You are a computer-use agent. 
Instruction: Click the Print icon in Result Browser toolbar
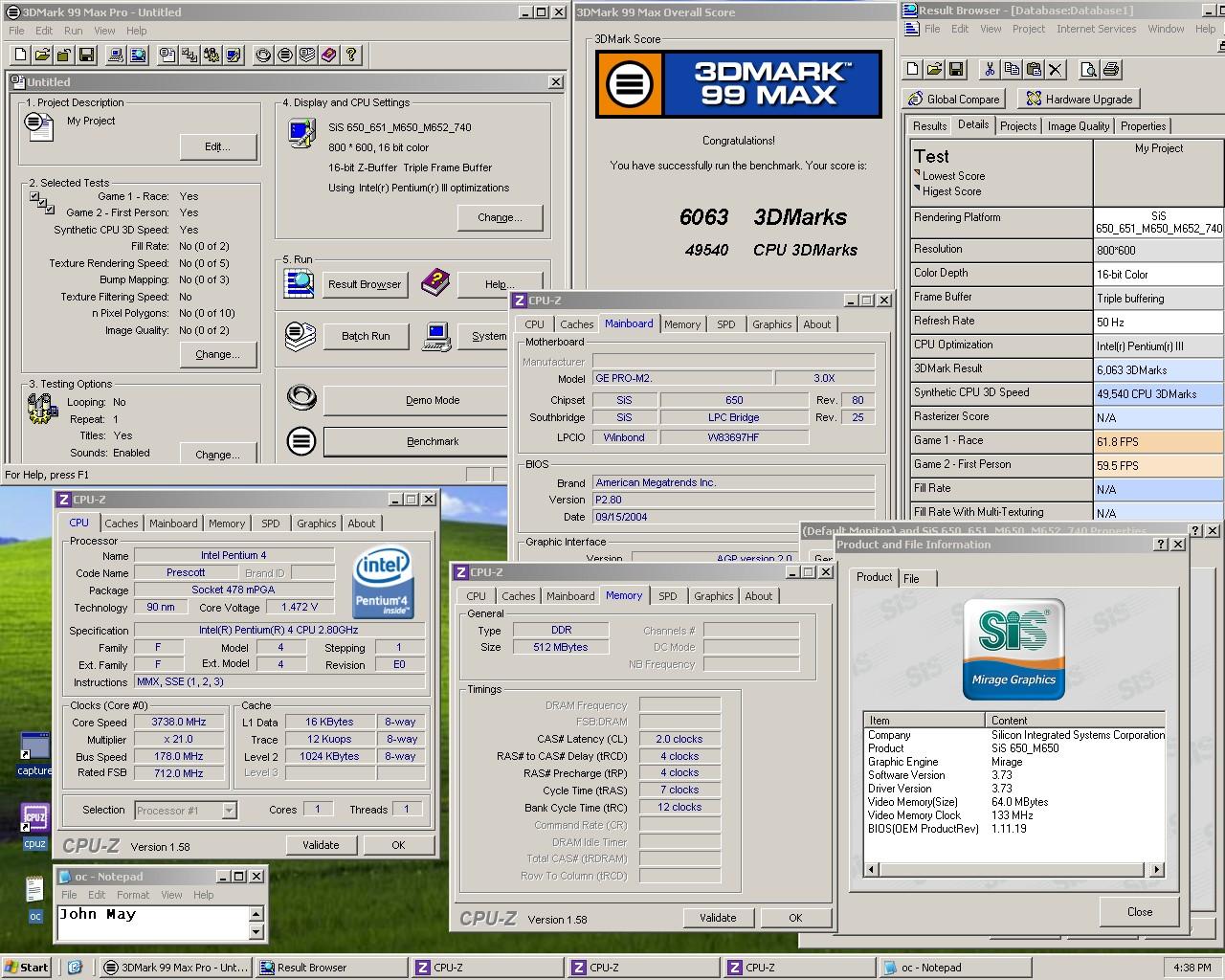pyautogui.click(x=1111, y=69)
